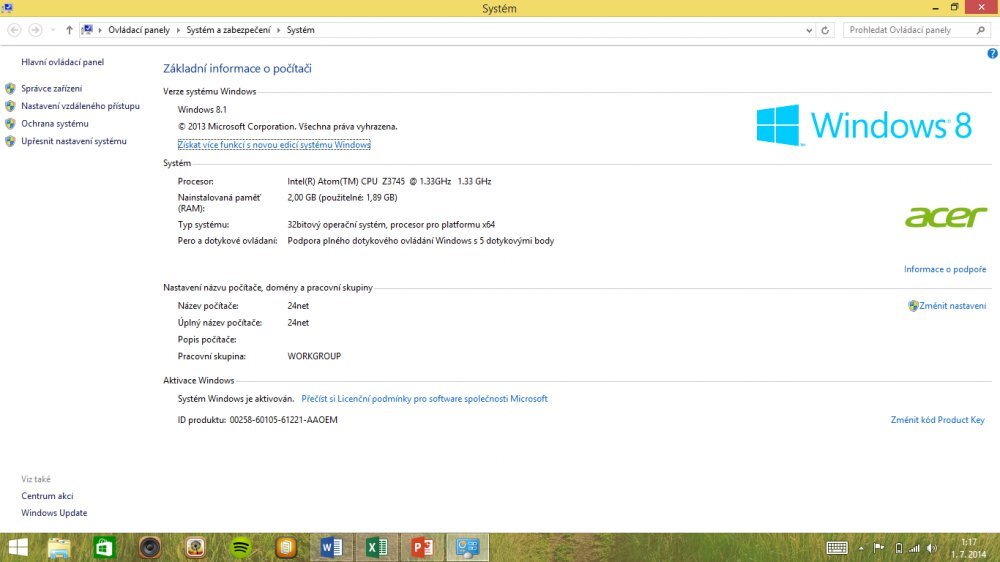Click Změnit kód Product Key
1000x562 pixels.
938,420
